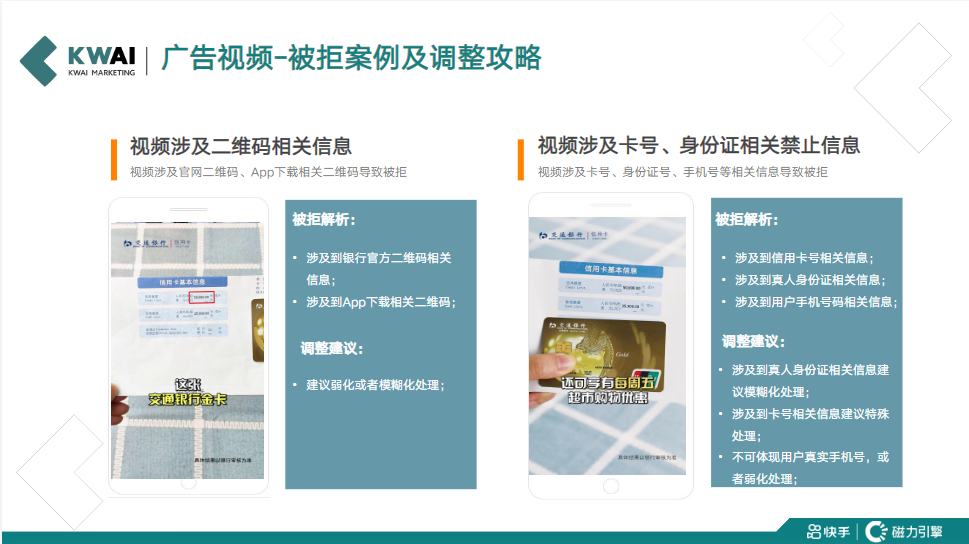This screenshot has height=544, width=969.
Task: Click the 涉及到信用卡号相关信息 bullet
Action: pyautogui.click(x=802, y=257)
